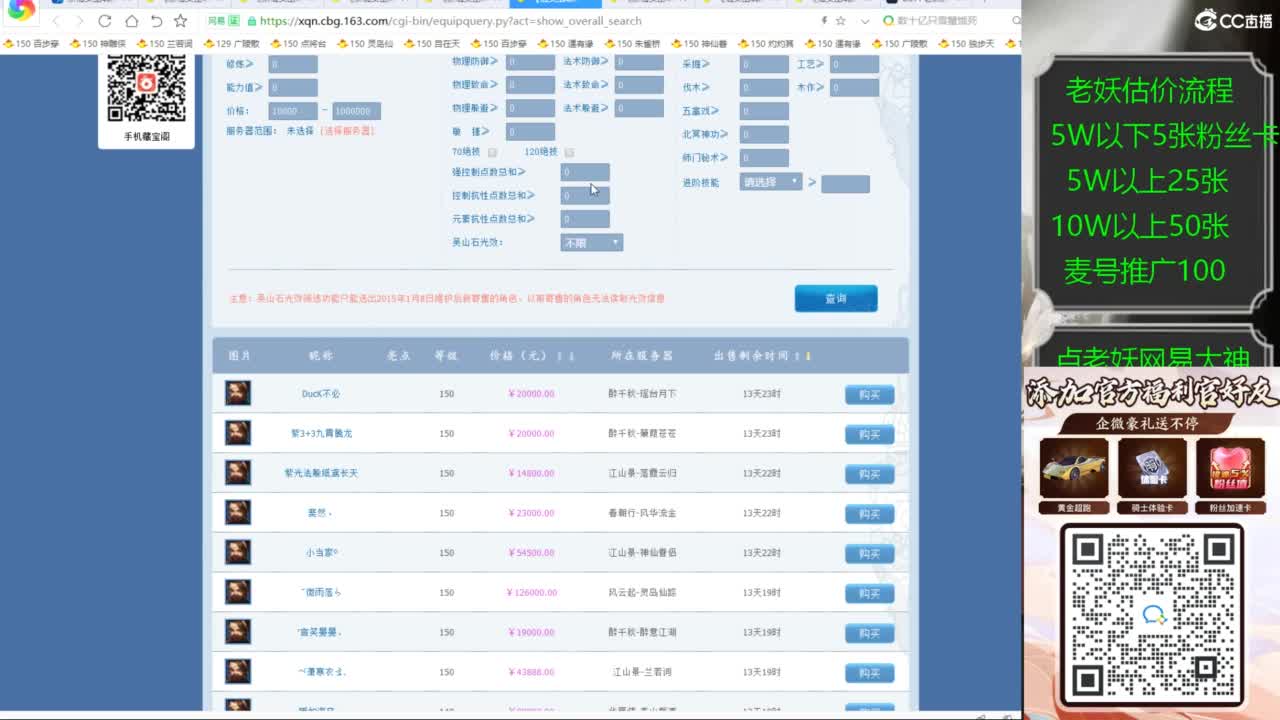This screenshot has width=1280, height=720.
Task: Open the character name link 紫3+3九霄飚龙
Action: pyautogui.click(x=321, y=433)
